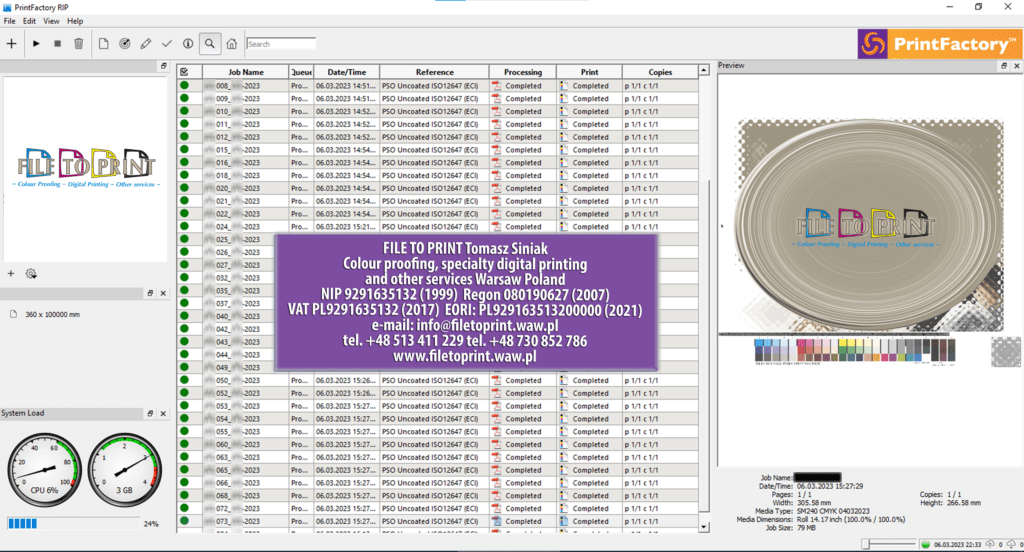1024x552 pixels.
Task: Click the Job Name column header
Action: click(245, 72)
